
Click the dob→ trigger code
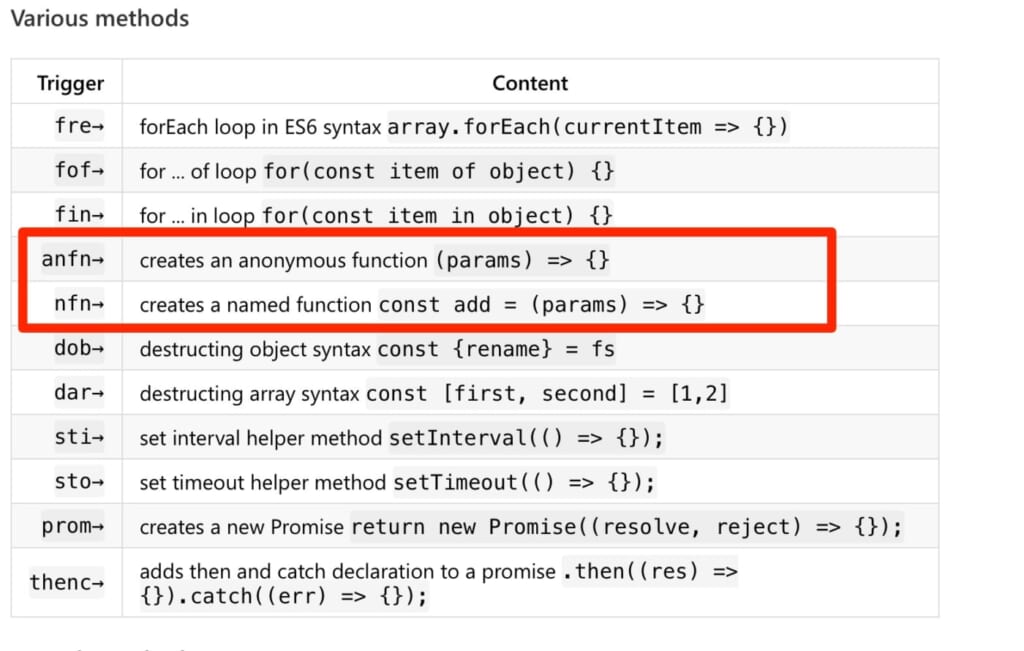(x=79, y=348)
